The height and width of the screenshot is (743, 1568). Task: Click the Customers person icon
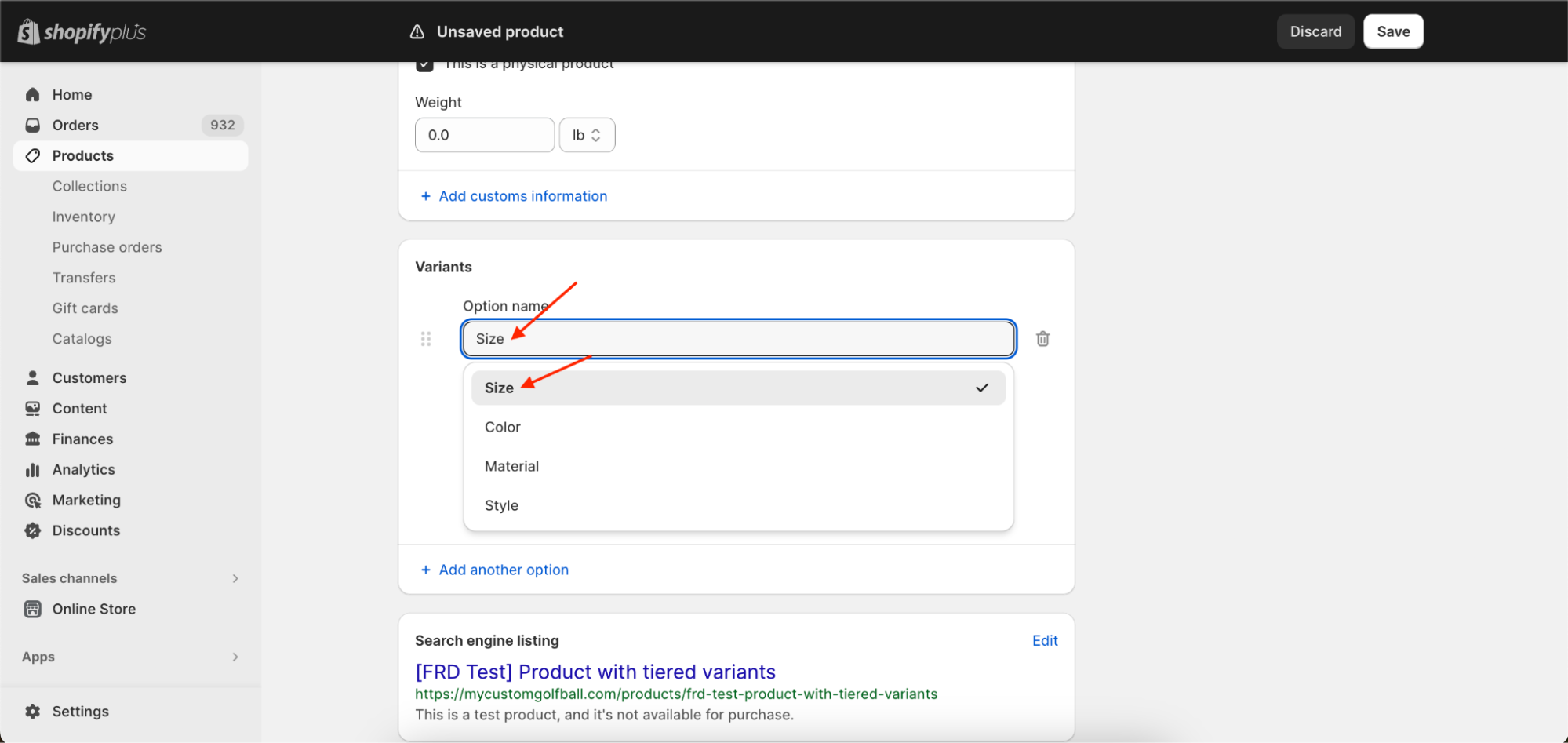33,378
